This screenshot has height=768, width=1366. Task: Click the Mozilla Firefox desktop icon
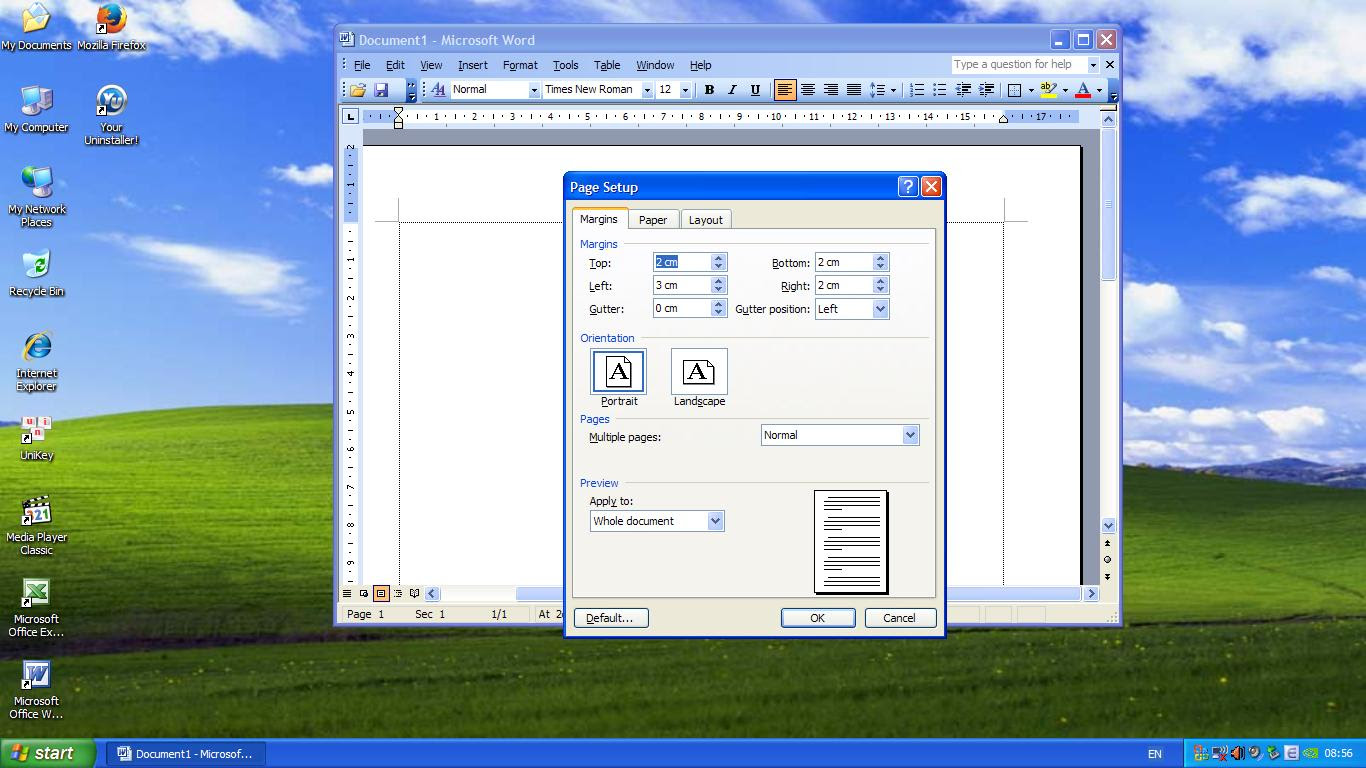pyautogui.click(x=111, y=27)
